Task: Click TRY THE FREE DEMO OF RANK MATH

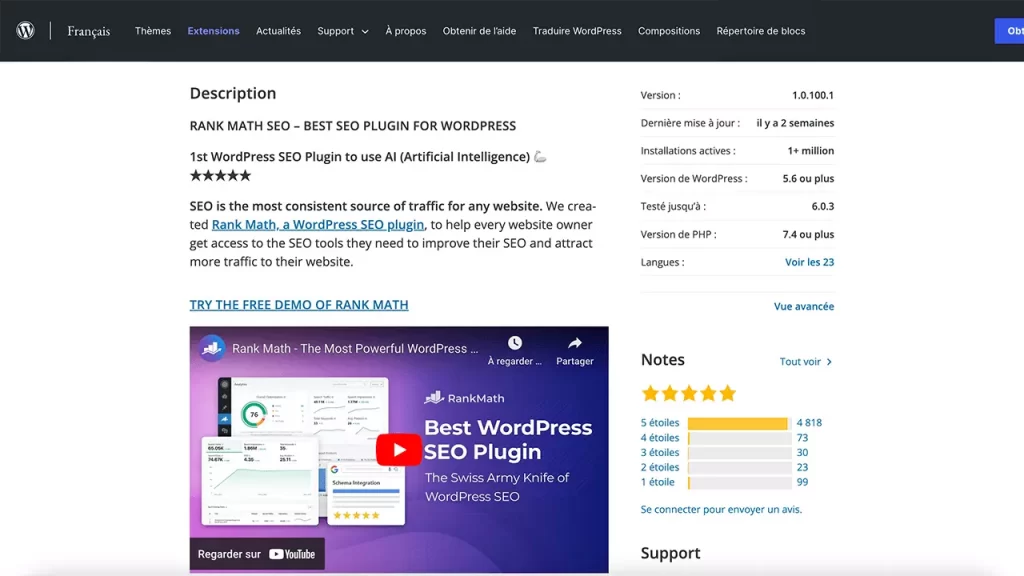Action: tap(299, 305)
